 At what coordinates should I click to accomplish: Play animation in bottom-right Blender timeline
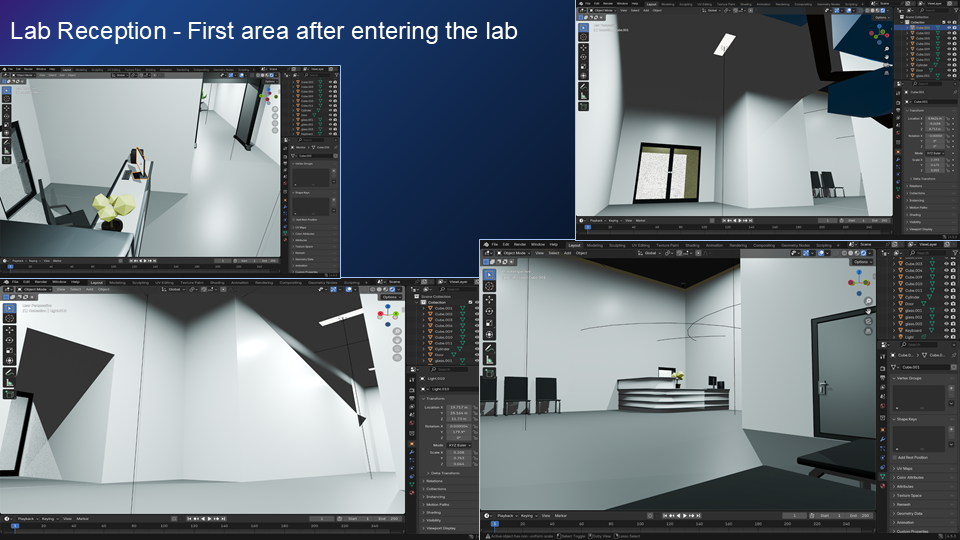click(684, 516)
